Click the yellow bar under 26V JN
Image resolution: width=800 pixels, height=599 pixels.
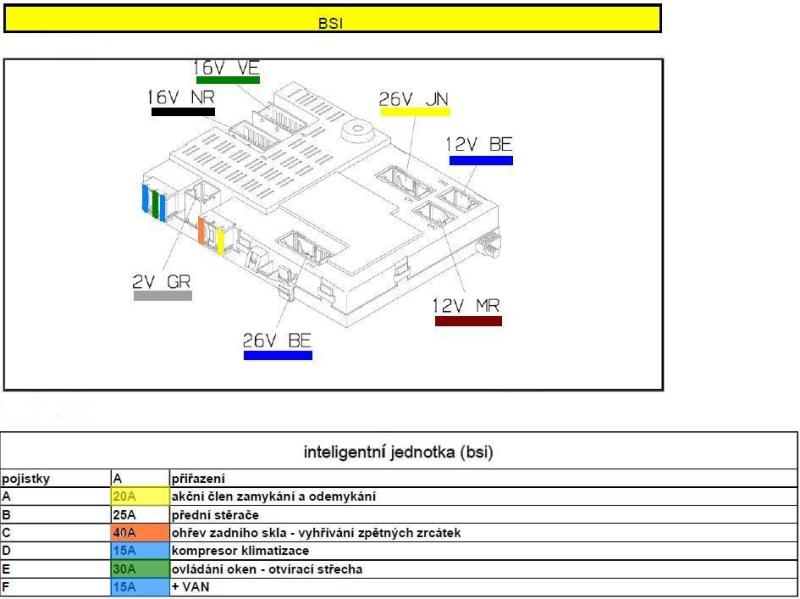(412, 112)
